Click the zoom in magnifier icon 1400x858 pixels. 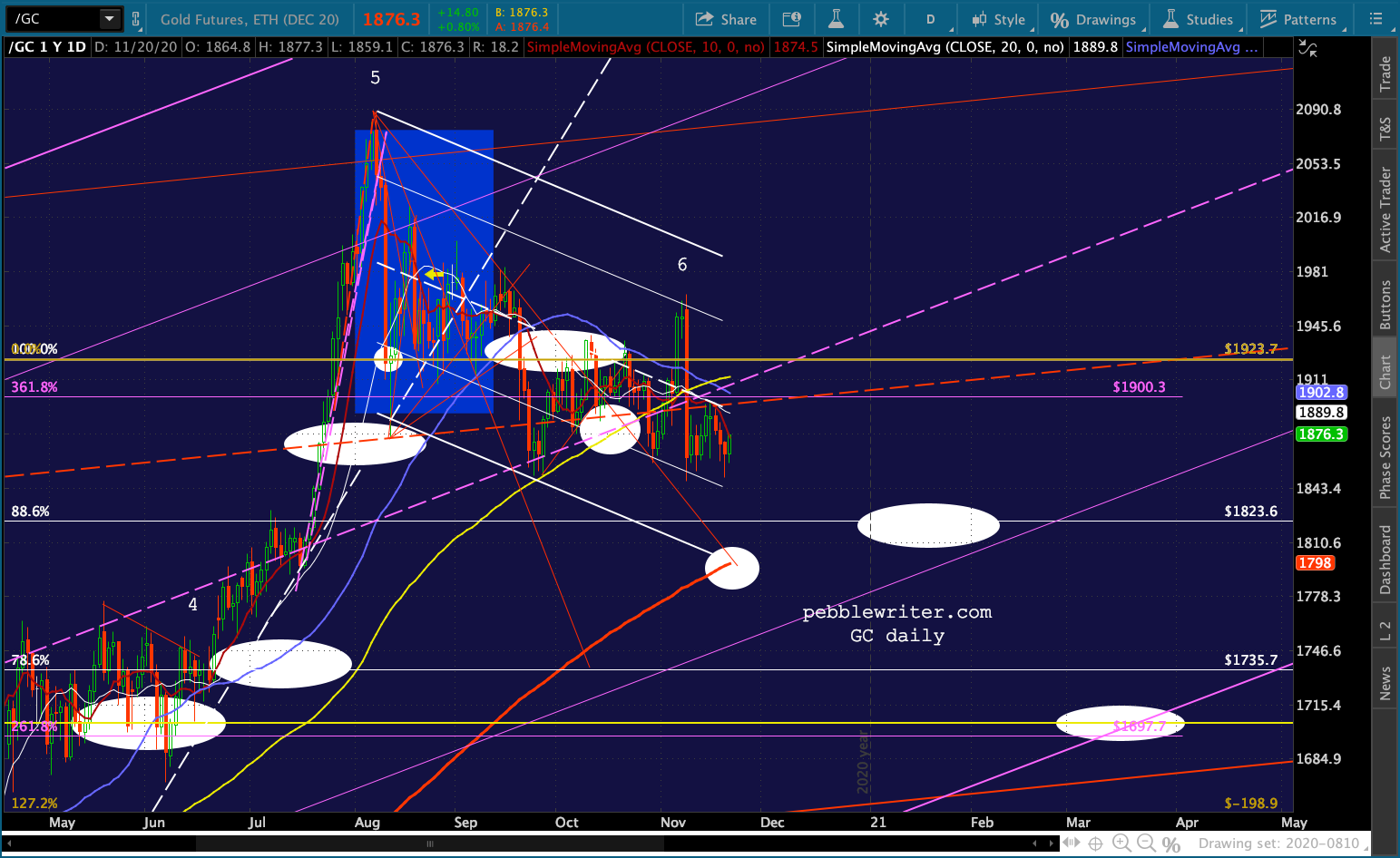click(x=1122, y=844)
